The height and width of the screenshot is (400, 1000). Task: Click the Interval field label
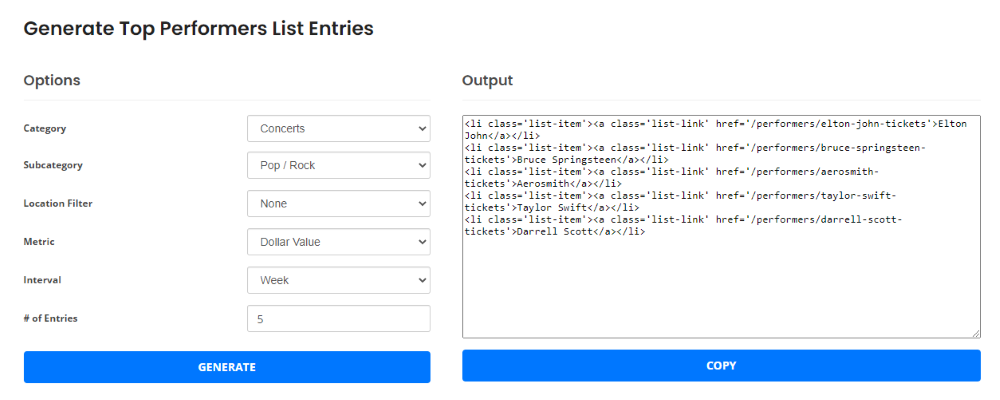[43, 280]
